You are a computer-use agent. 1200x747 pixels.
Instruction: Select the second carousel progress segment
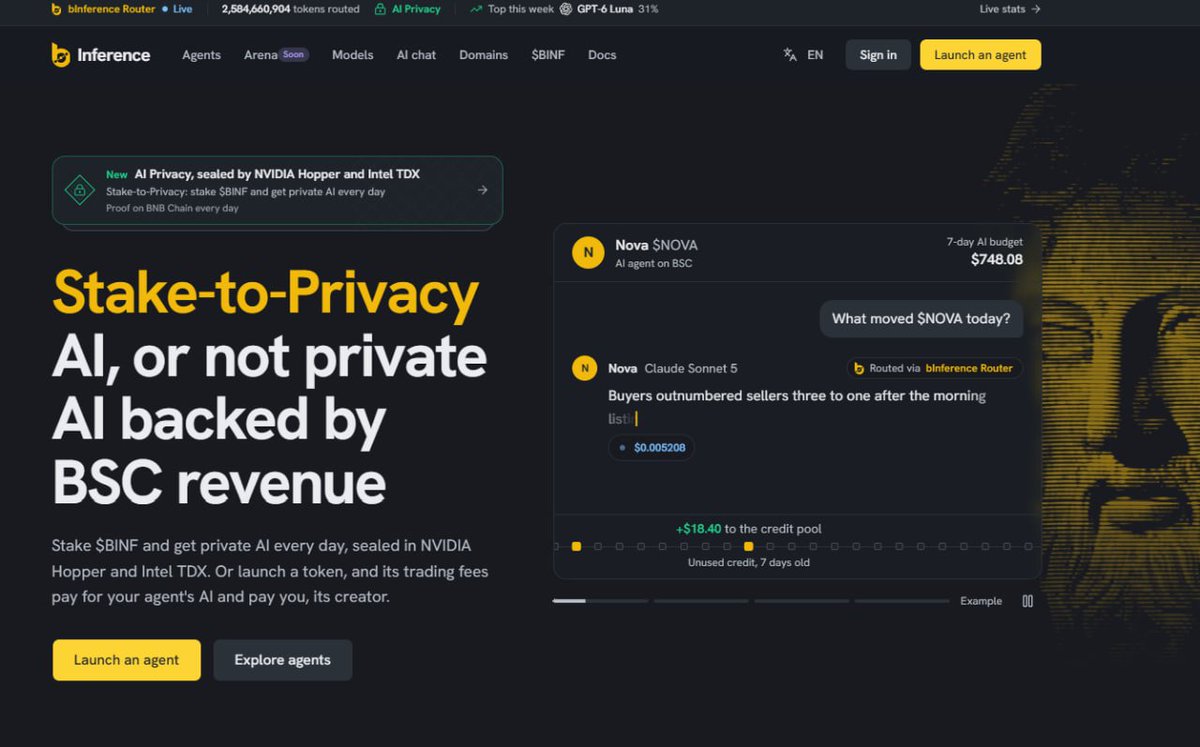pyautogui.click(x=701, y=601)
